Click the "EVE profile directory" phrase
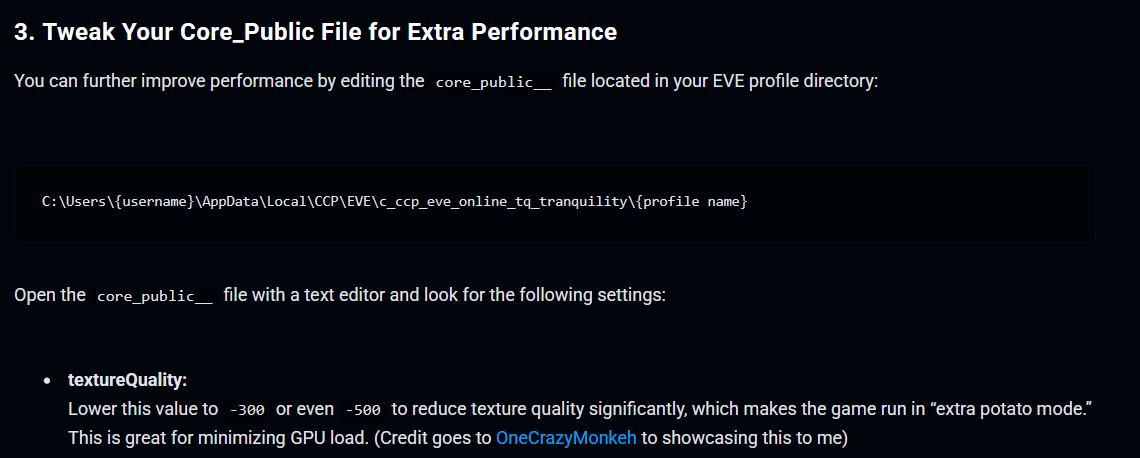The height and width of the screenshot is (458, 1140). pos(788,80)
